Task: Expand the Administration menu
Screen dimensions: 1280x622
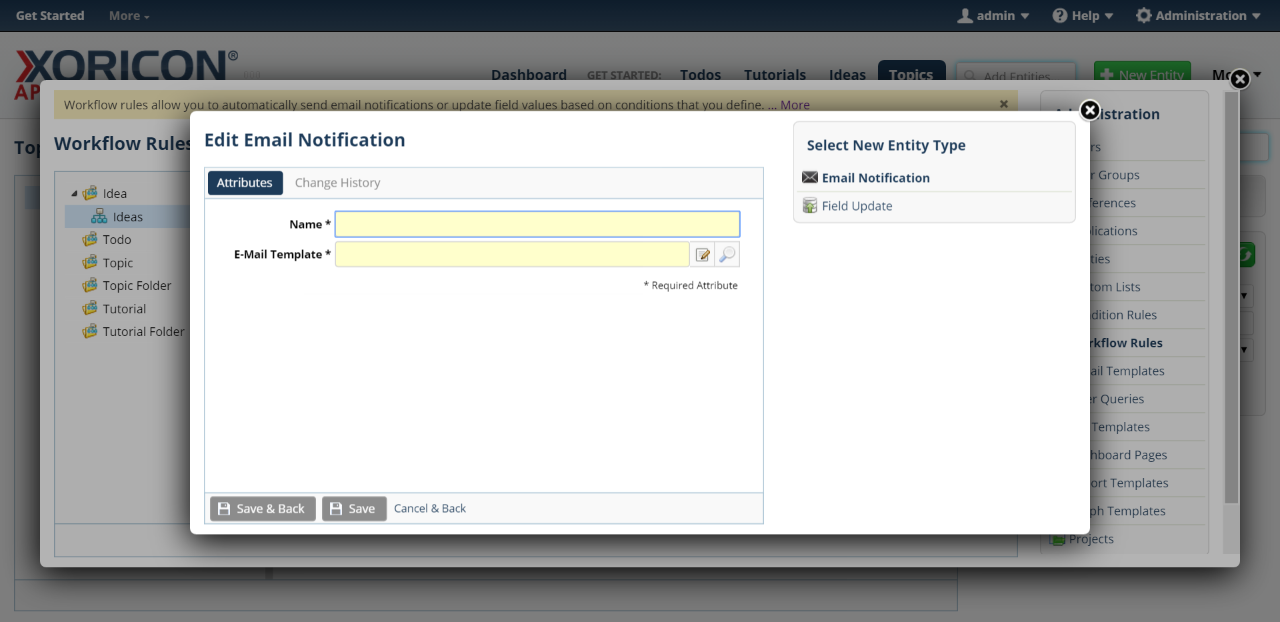Action: 1198,16
